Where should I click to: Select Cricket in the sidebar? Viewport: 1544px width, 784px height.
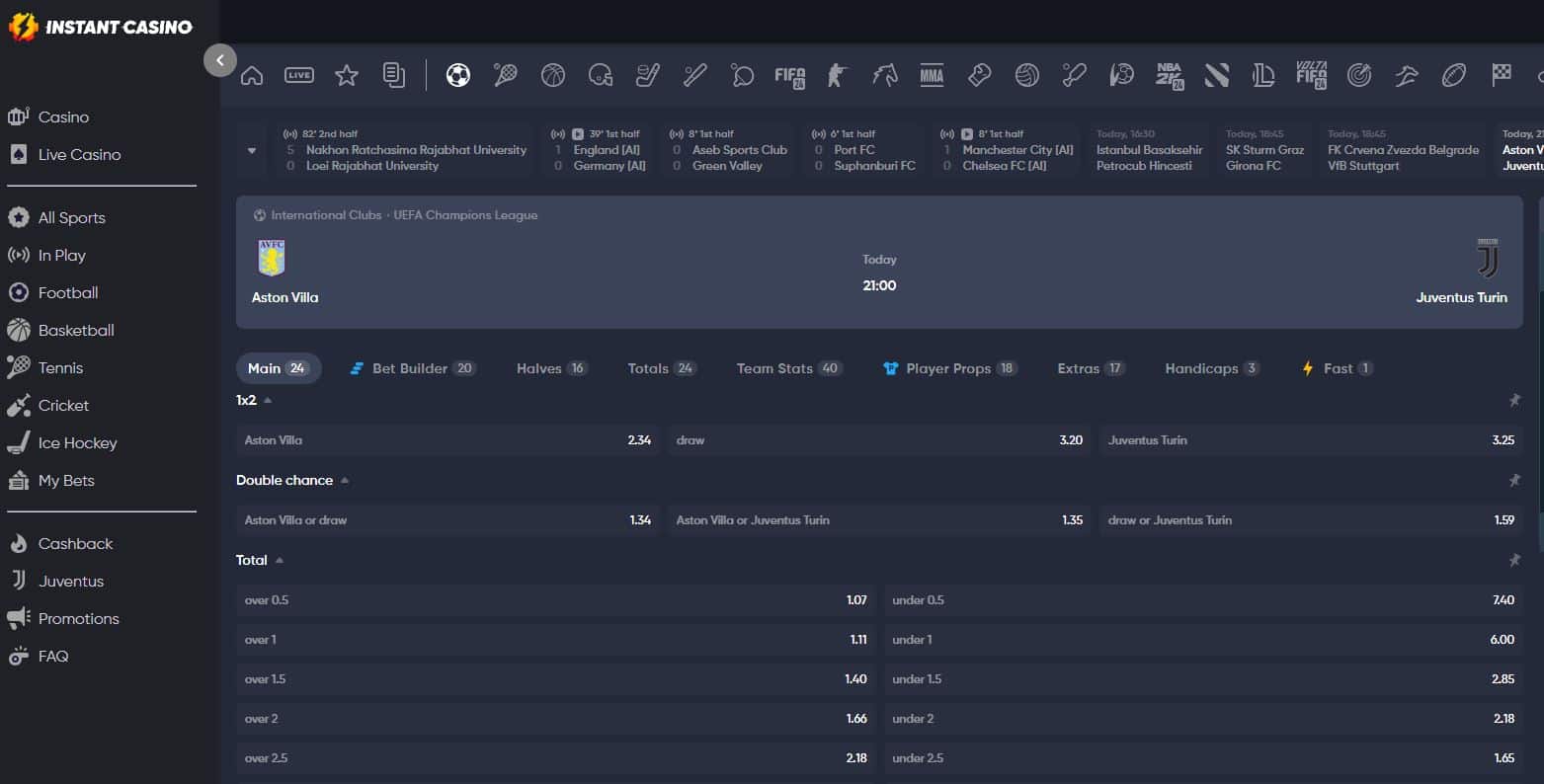coord(63,405)
